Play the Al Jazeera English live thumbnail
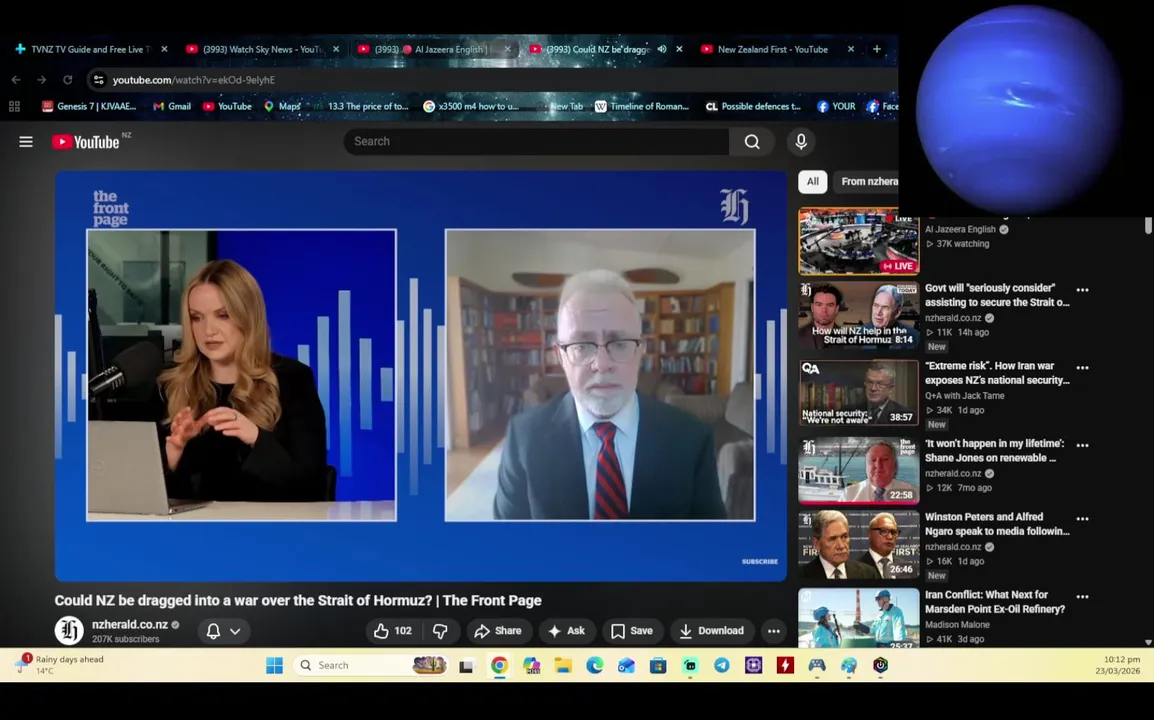The image size is (1154, 720). coord(858,241)
